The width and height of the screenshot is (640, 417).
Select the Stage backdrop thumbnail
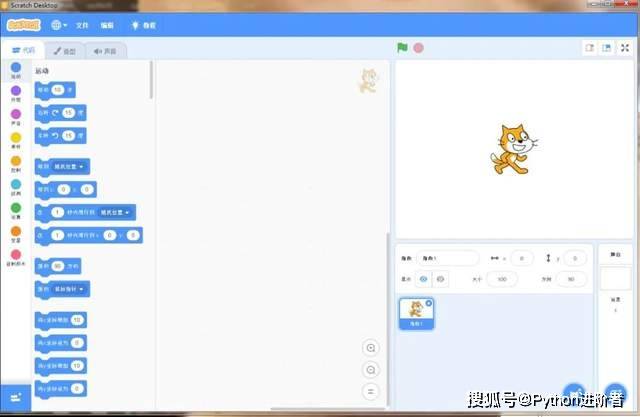coord(616,278)
